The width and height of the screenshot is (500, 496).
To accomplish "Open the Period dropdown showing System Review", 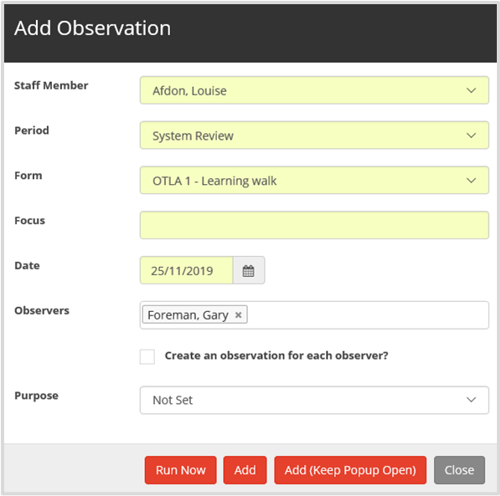I will [314, 135].
